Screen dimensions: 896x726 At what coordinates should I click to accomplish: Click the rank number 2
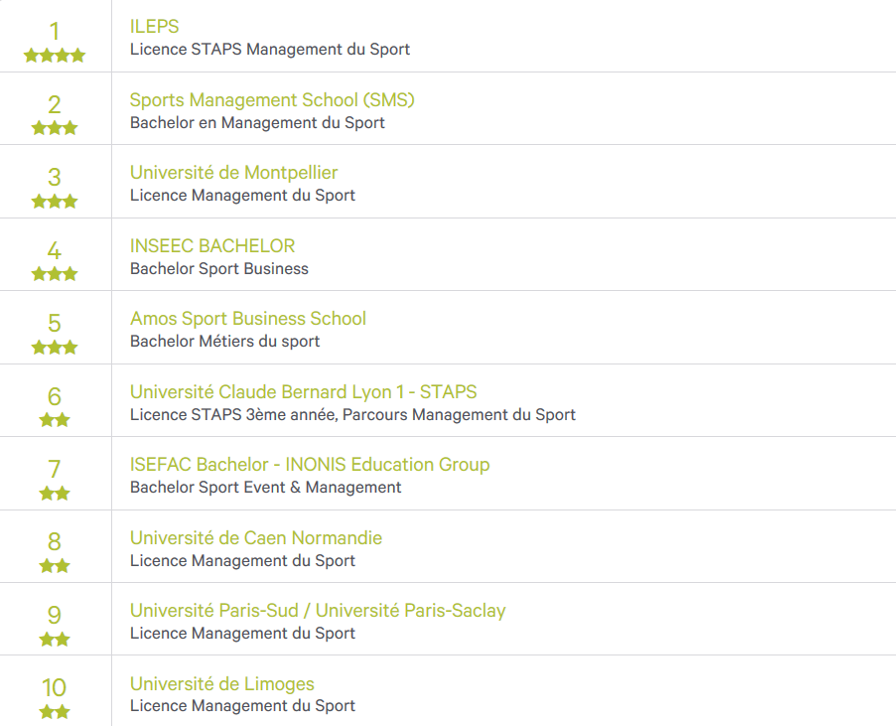54,105
